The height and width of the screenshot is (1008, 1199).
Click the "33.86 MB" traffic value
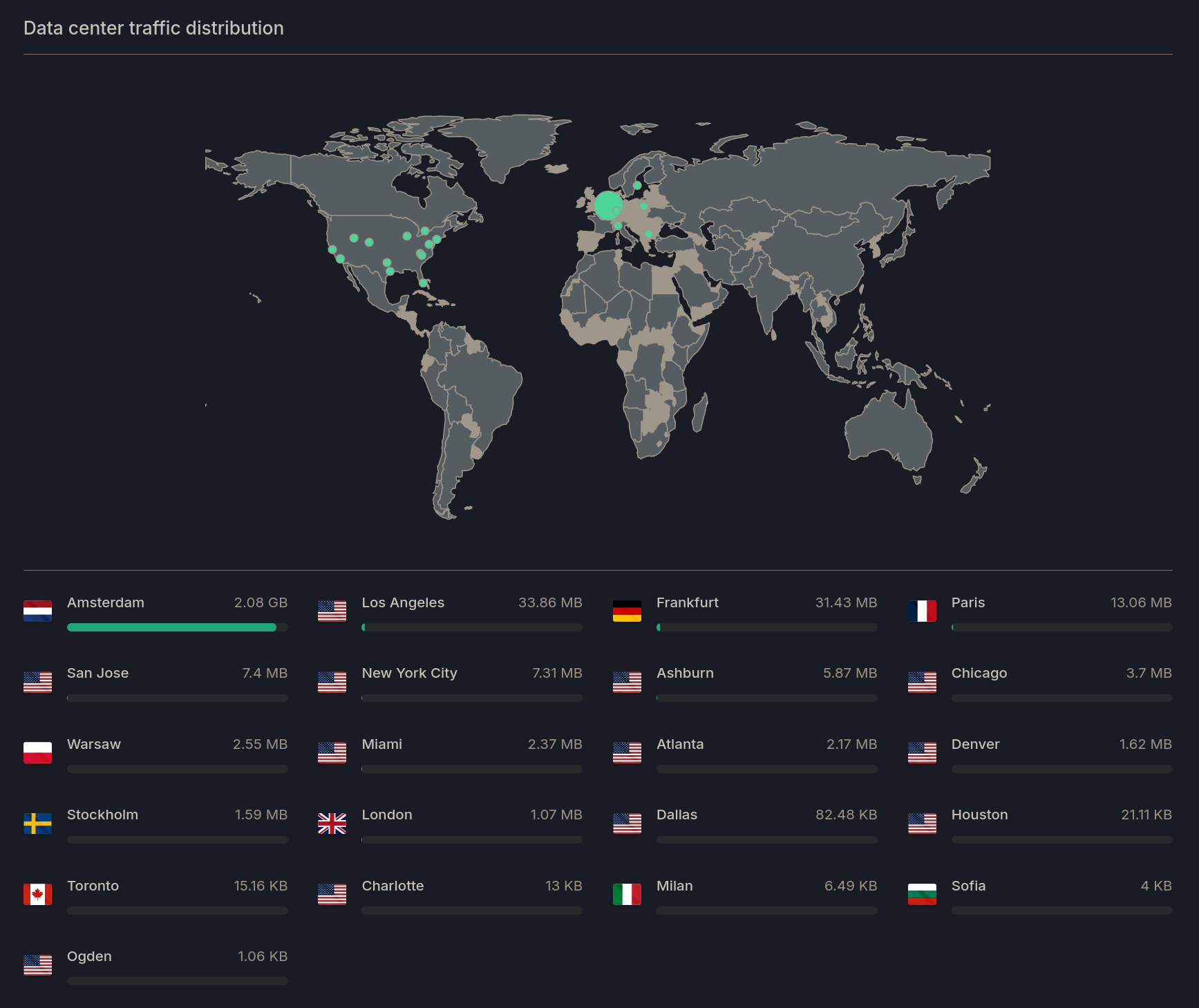pos(550,602)
